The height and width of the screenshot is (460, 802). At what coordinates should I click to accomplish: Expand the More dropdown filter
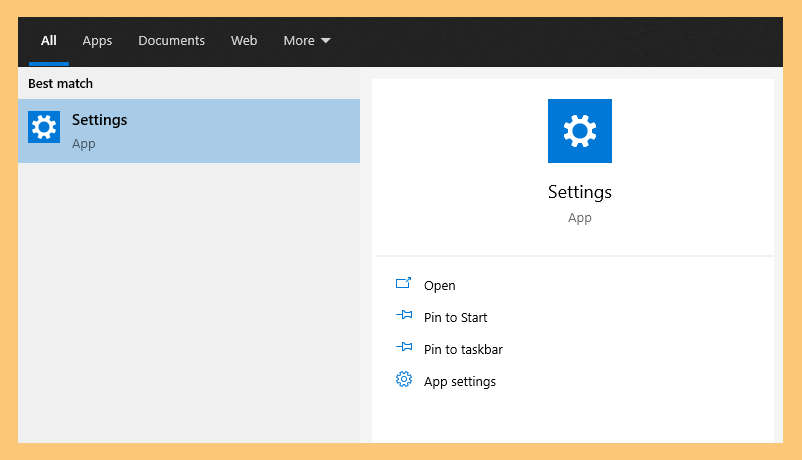[x=307, y=40]
